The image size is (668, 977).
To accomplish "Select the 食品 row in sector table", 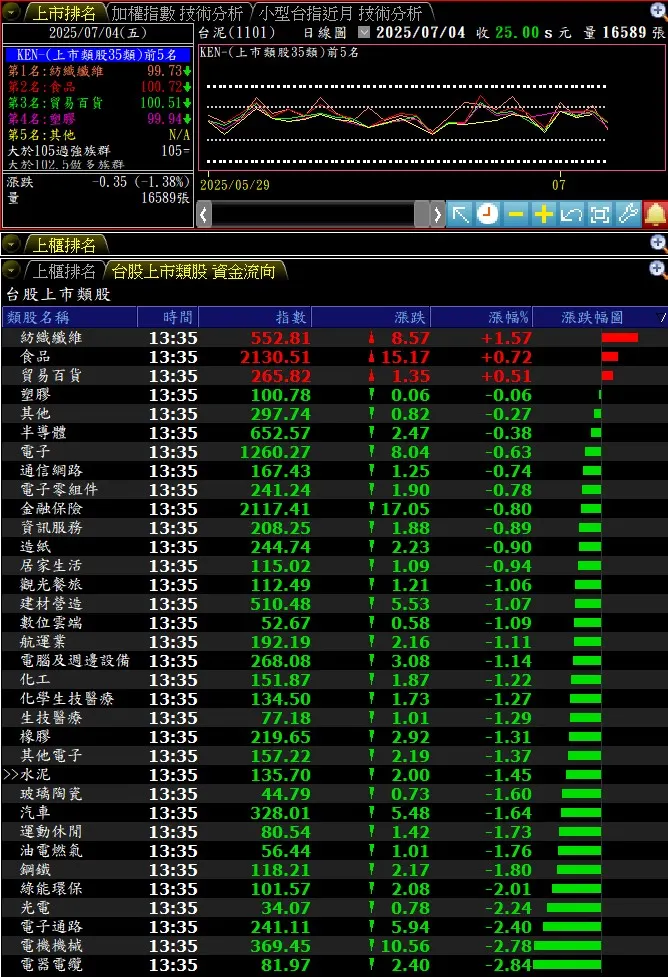I will pos(334,357).
